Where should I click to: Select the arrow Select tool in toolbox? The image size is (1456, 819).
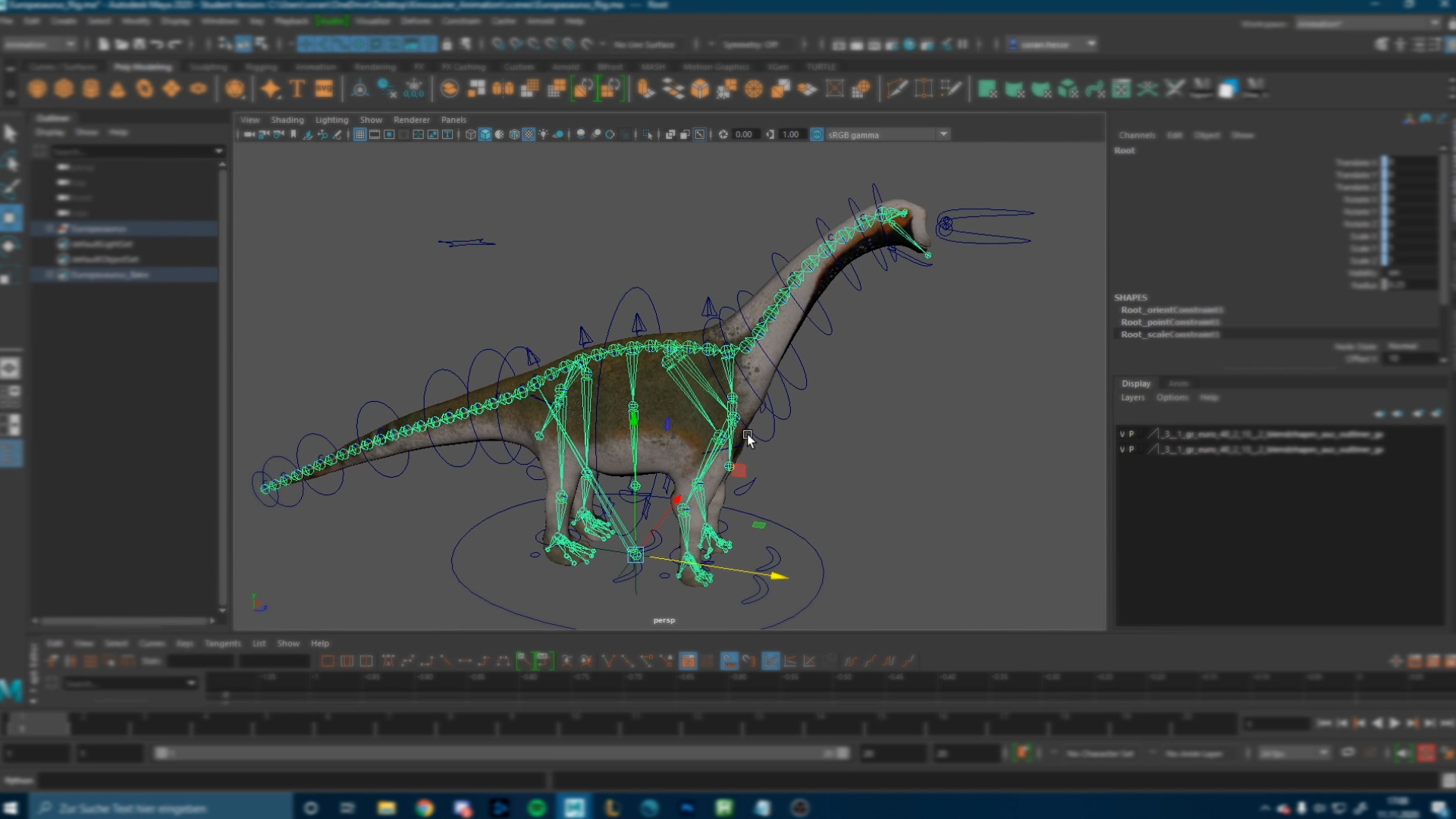click(x=11, y=134)
